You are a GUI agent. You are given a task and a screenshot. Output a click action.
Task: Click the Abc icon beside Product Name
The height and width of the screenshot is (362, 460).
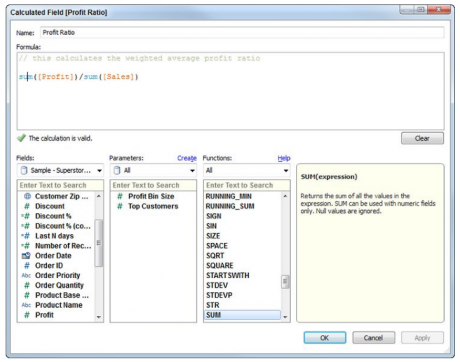point(26,305)
